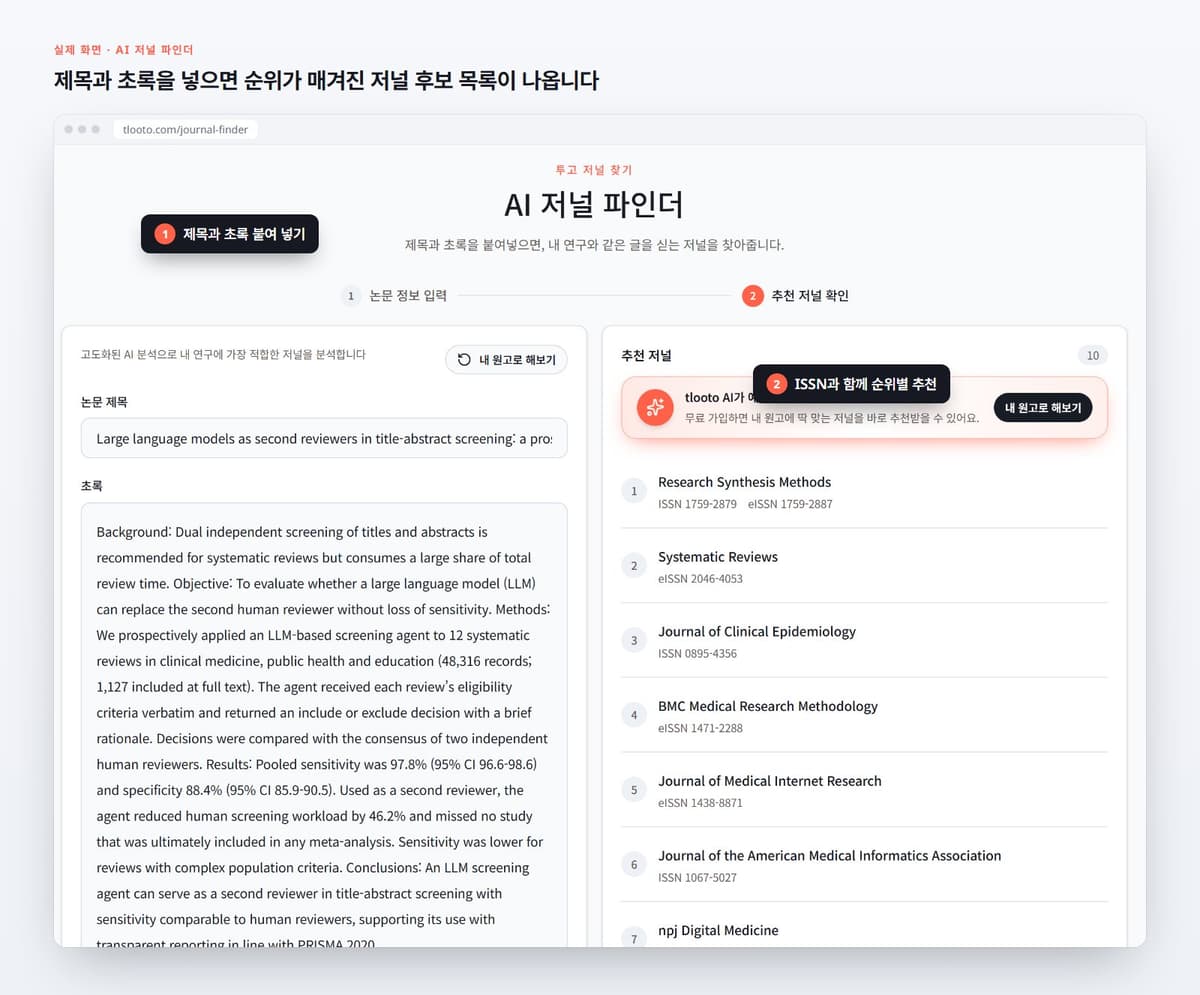This screenshot has height=995, width=1200.
Task: Click the 논문 제목 input field
Action: click(x=324, y=438)
